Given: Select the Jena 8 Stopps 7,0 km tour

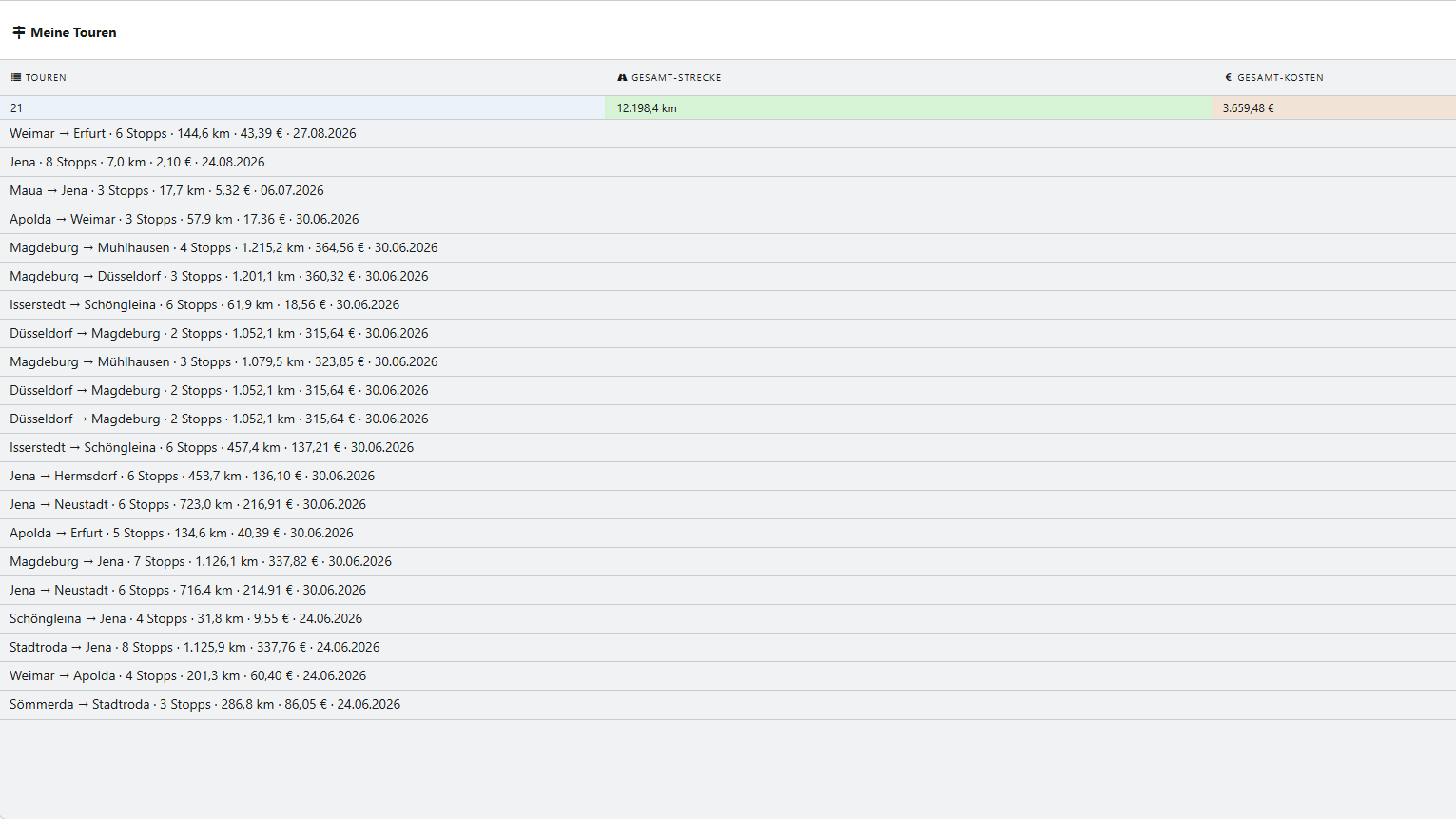Looking at the screenshot, I should click(728, 163).
